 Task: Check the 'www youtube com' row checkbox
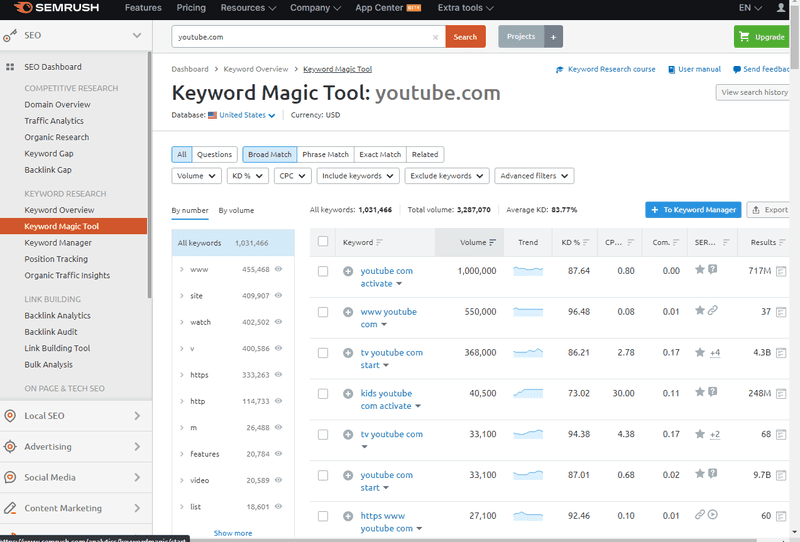(323, 312)
